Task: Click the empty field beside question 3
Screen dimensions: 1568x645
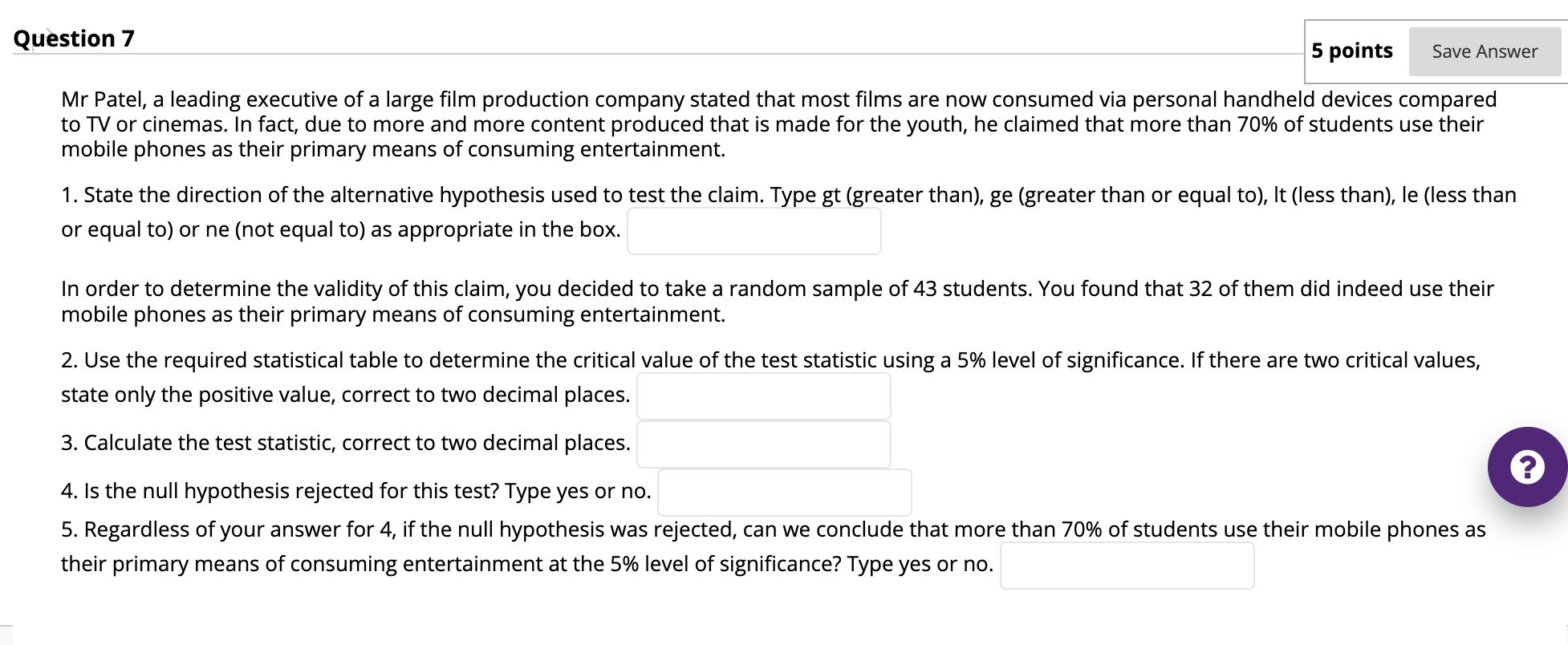Action: click(x=763, y=444)
